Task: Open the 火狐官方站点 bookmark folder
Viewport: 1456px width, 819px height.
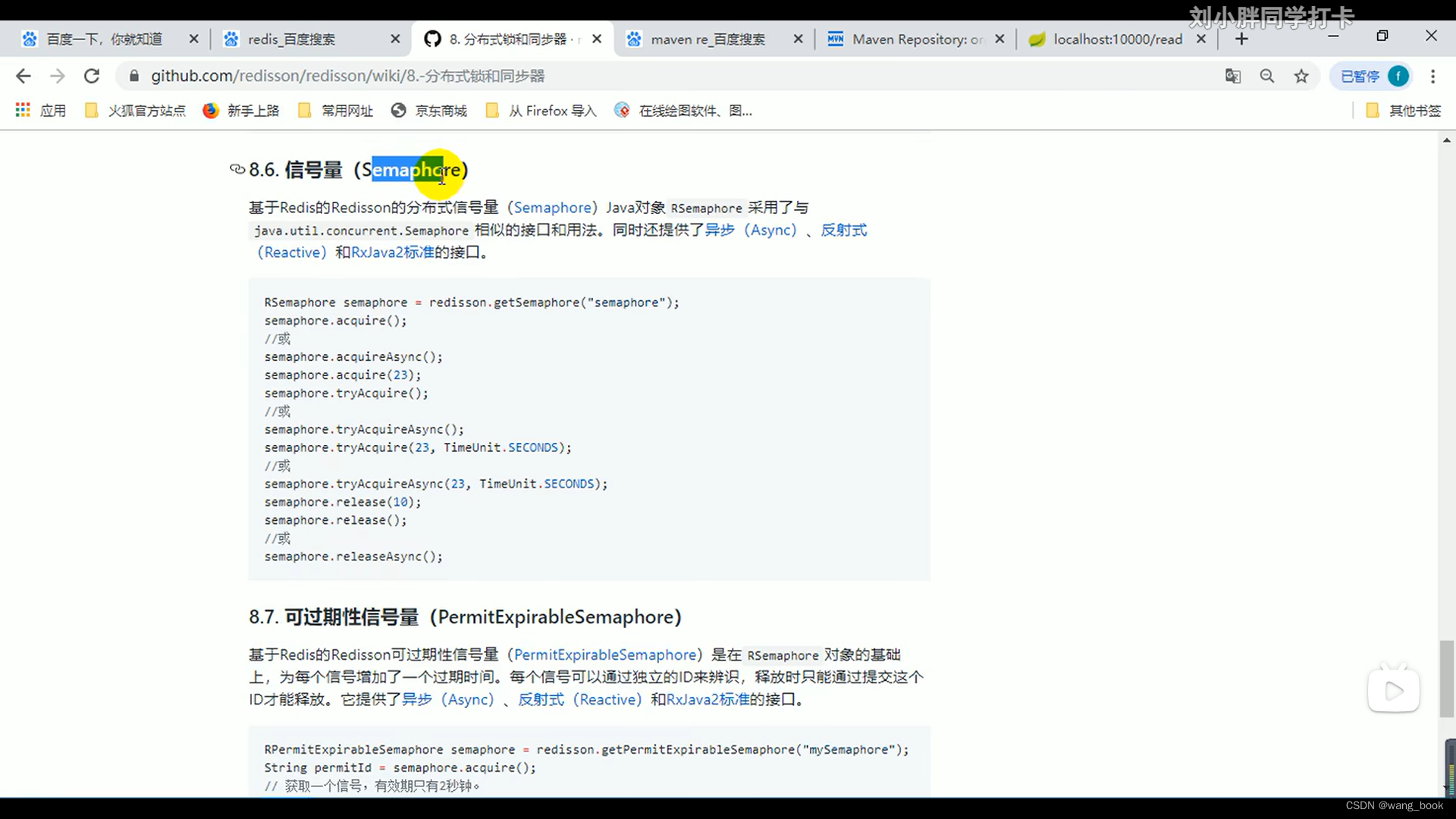Action: [x=135, y=111]
